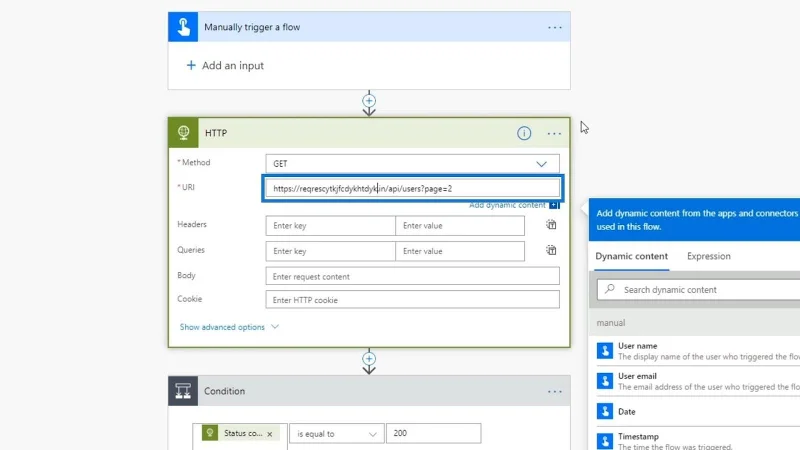Click the Add dynamic content plus badge

554,205
